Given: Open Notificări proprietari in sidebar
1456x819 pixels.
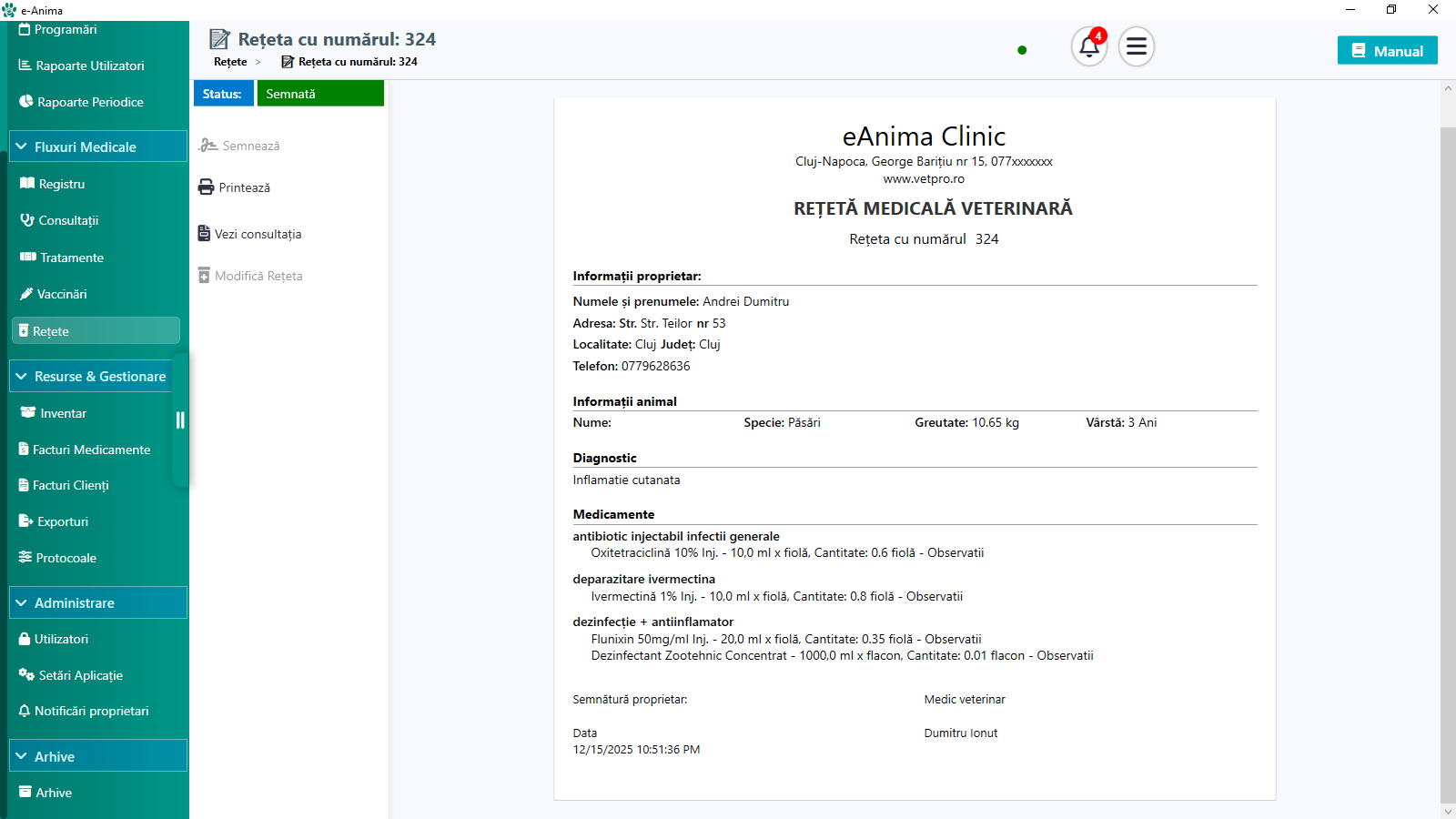Looking at the screenshot, I should coord(91,711).
